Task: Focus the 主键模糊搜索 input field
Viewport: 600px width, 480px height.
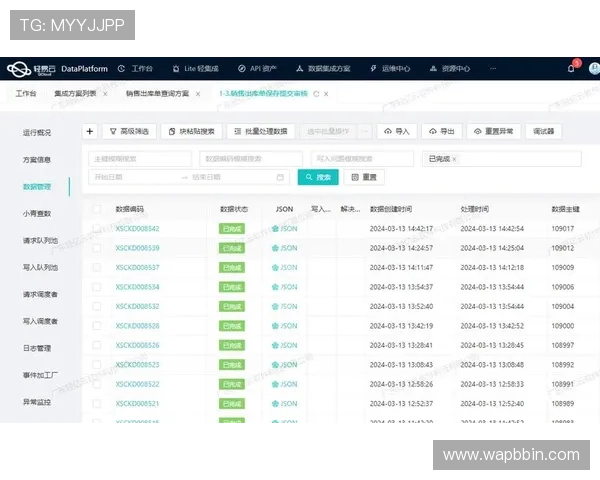Action: 140,159
